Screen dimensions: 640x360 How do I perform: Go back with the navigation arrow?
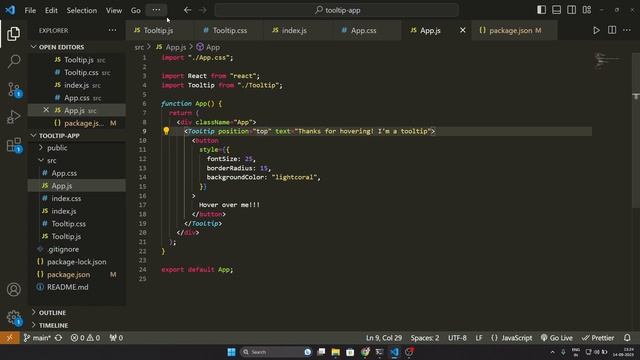click(187, 10)
